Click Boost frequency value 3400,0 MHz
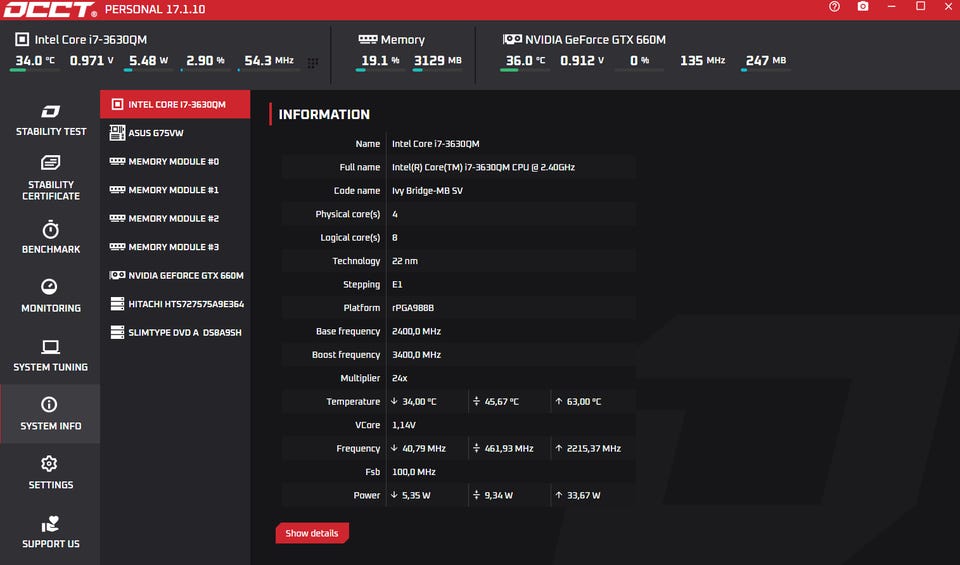The image size is (960, 565). coord(416,354)
